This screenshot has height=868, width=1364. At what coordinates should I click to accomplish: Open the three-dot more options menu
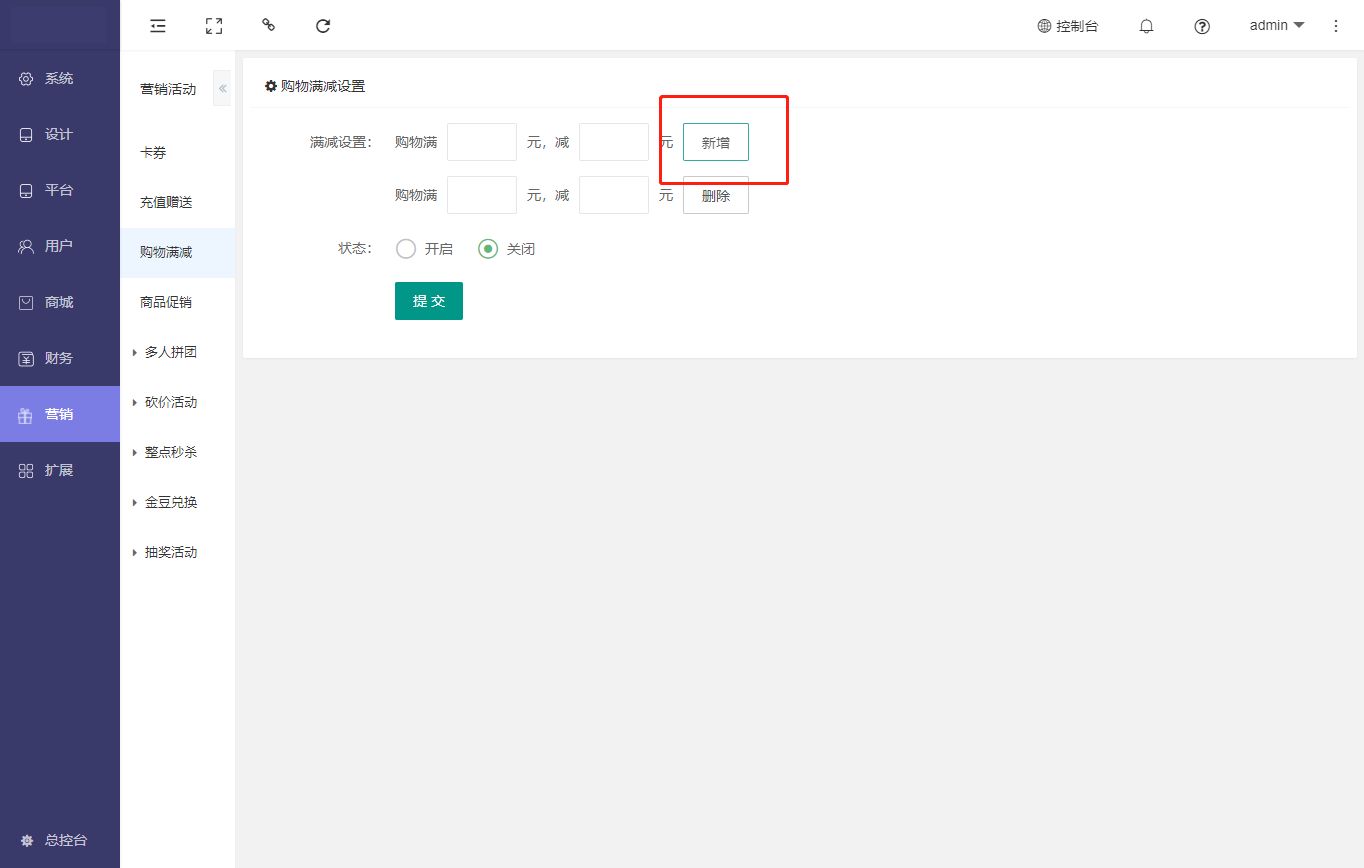pos(1336,26)
